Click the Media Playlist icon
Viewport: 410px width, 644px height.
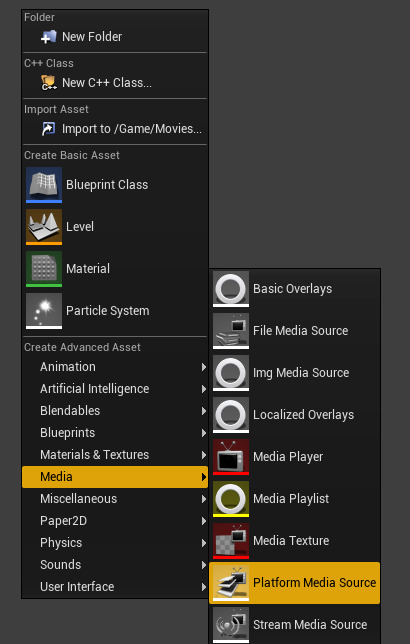pyautogui.click(x=230, y=499)
